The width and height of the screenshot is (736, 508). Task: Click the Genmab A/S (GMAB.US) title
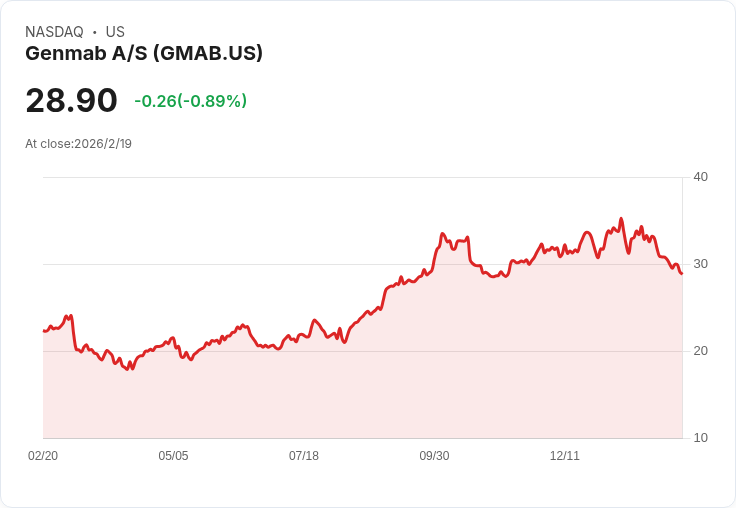click(x=144, y=53)
